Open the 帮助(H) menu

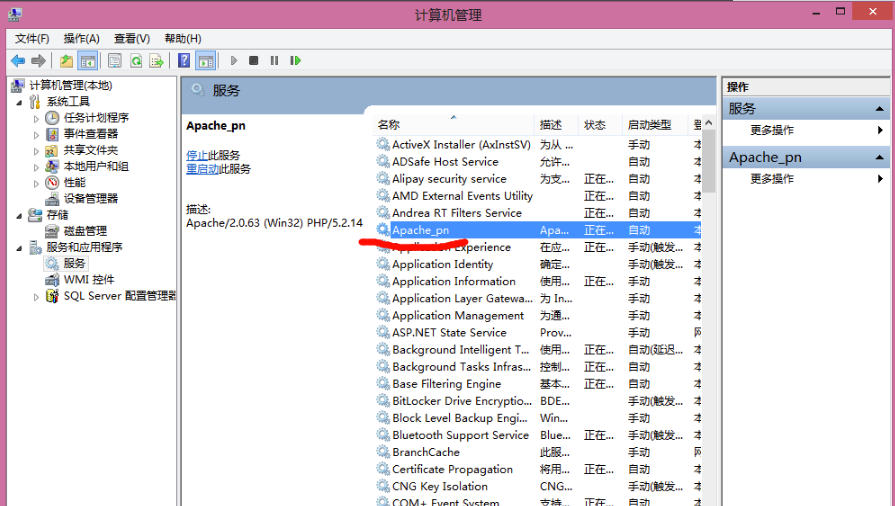pos(183,38)
